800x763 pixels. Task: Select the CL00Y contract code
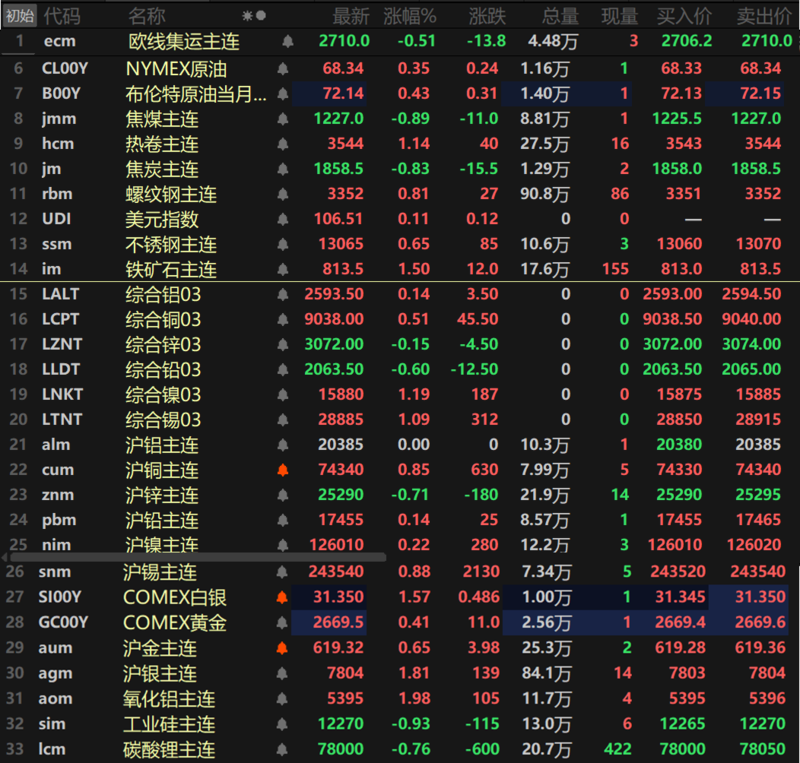click(x=65, y=68)
